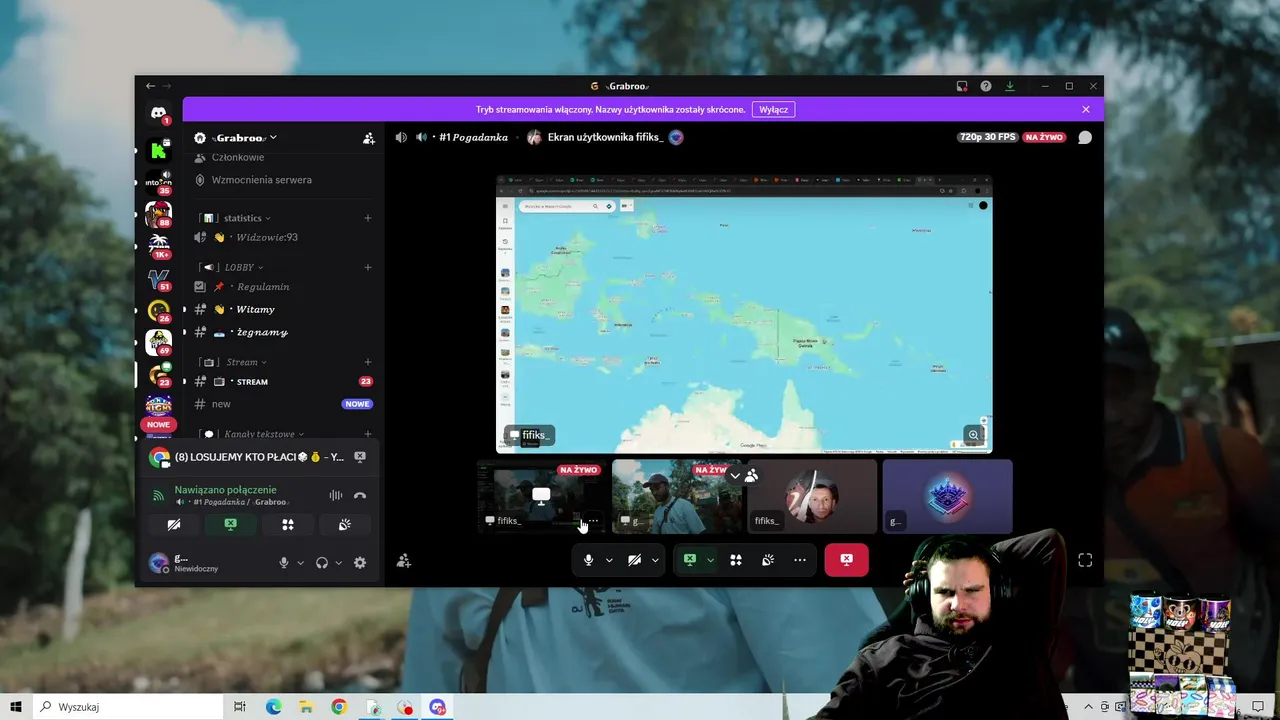Click the invite people icon beside Grabroo
Screen dimensions: 1280x720
[369, 138]
